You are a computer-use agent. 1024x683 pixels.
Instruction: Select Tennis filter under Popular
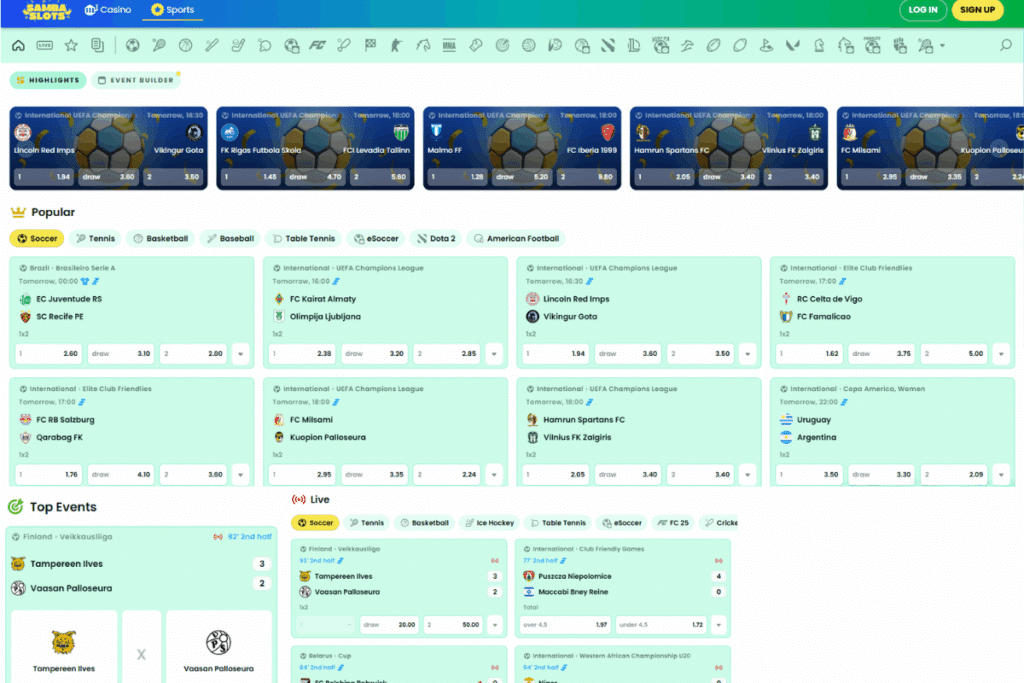(95, 239)
